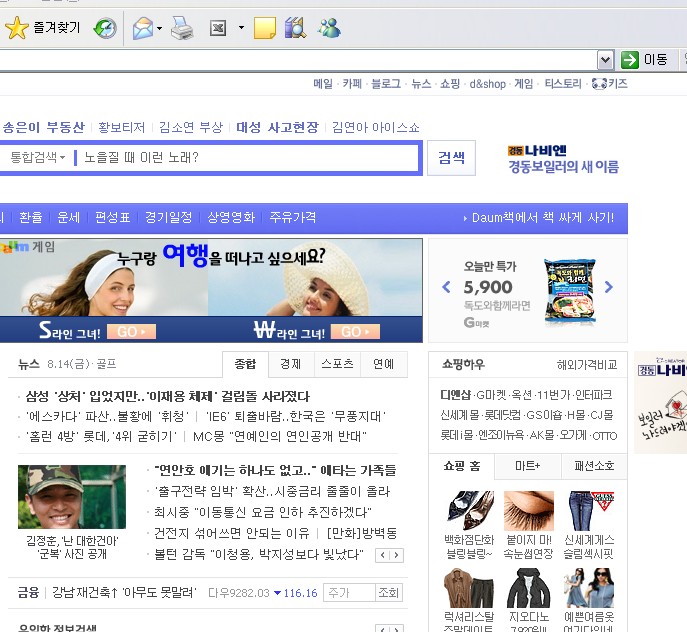Click the 독도와함께라면 ramen product image
The height and width of the screenshot is (632, 687).
[569, 291]
